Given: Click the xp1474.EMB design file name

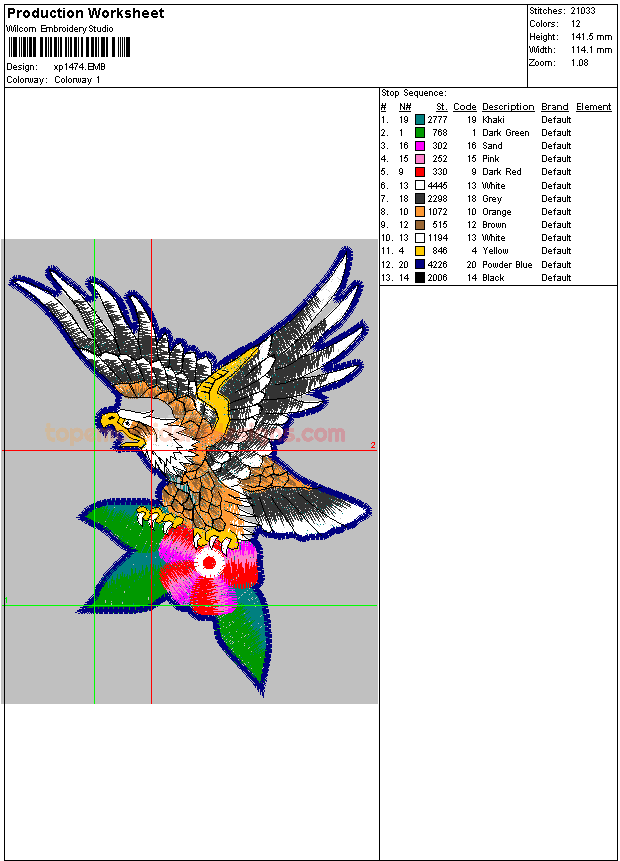Looking at the screenshot, I should point(79,67).
